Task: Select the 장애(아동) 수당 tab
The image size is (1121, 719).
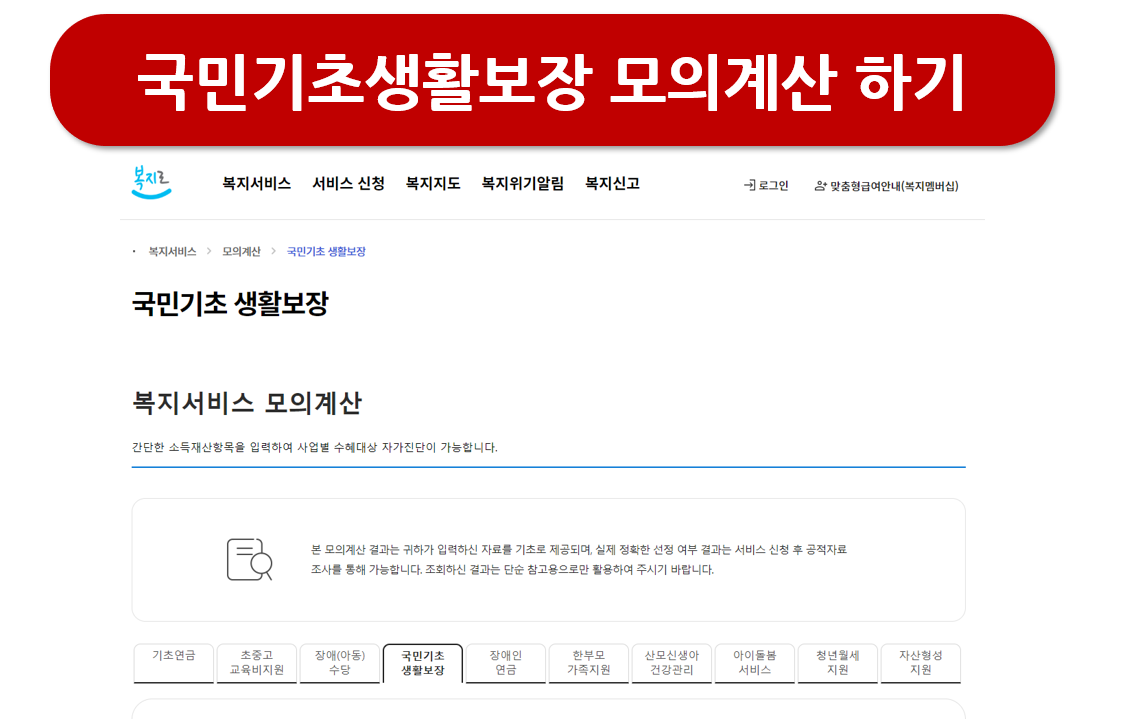Action: tap(340, 662)
